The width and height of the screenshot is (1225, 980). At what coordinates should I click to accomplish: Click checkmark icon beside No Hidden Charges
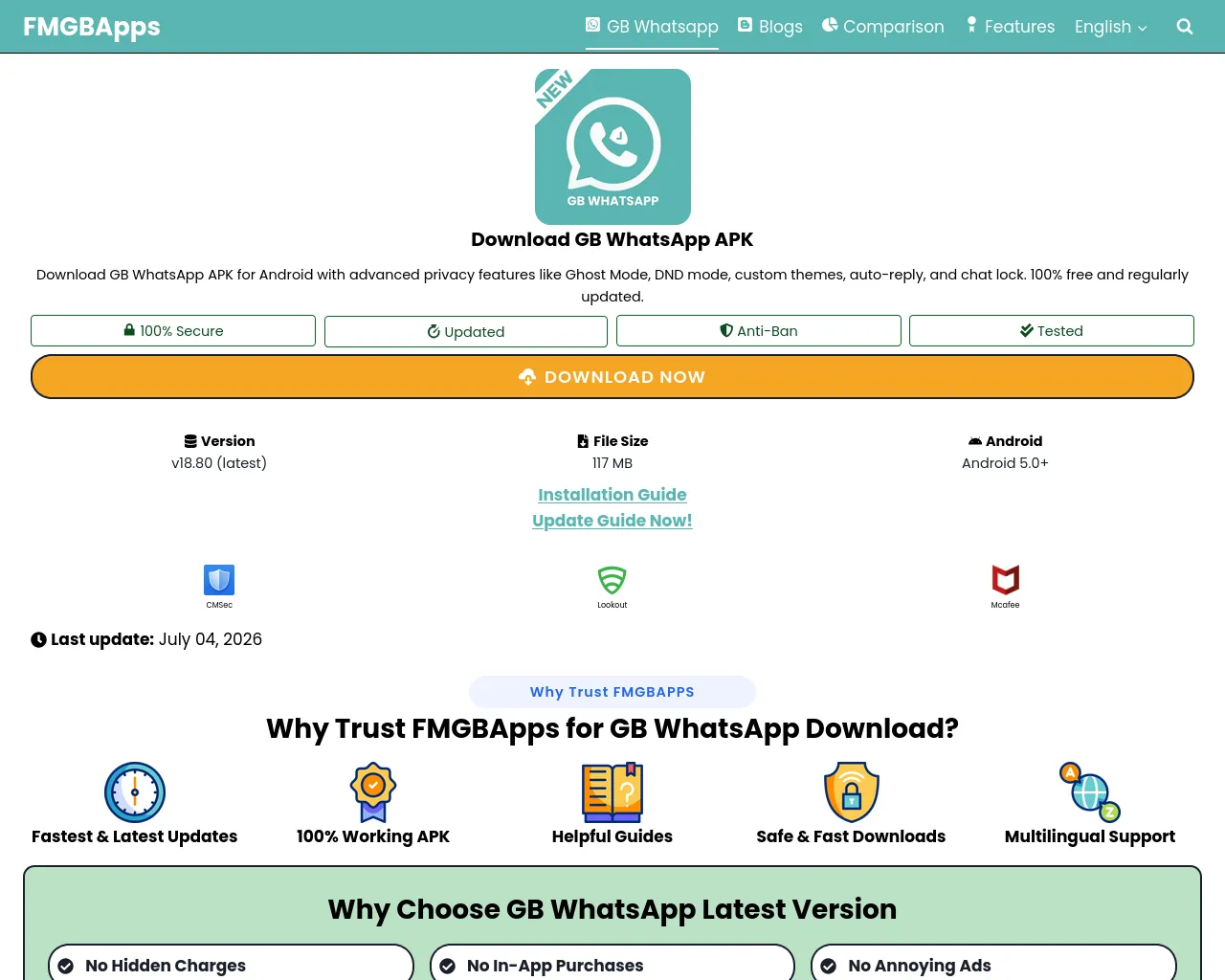pyautogui.click(x=66, y=967)
